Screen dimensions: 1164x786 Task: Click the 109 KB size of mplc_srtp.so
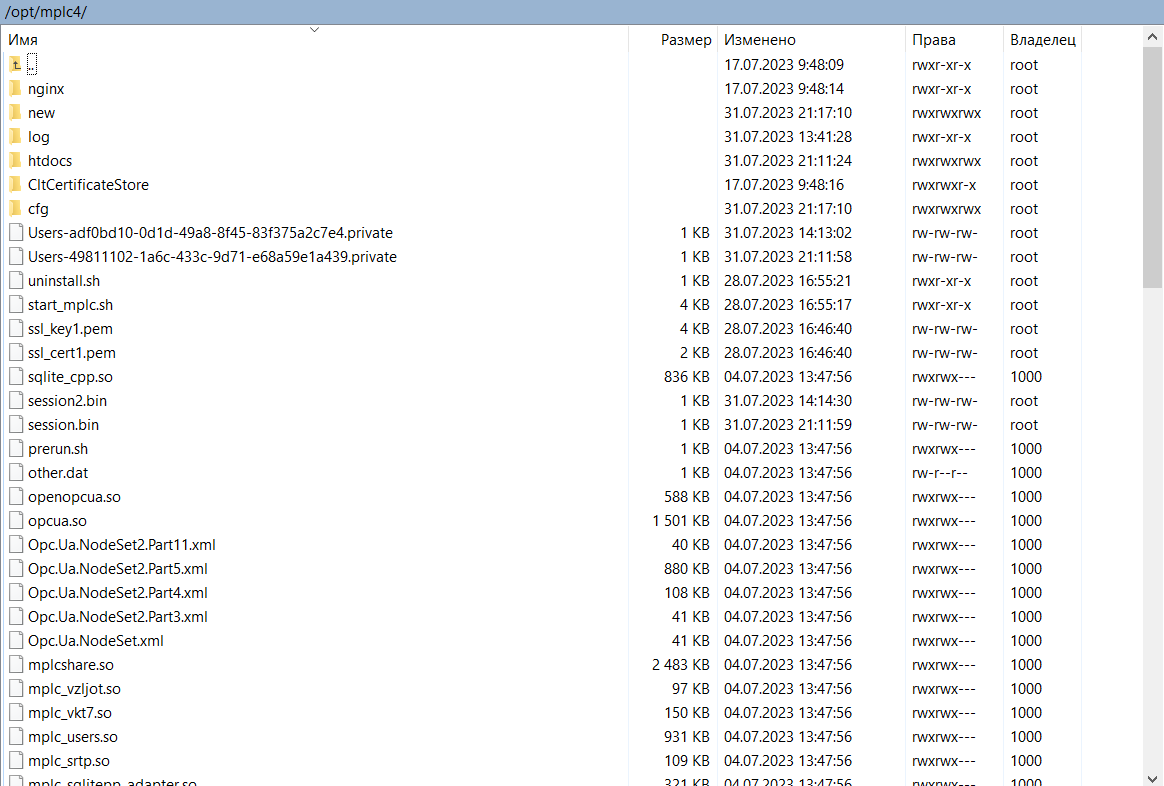point(687,761)
